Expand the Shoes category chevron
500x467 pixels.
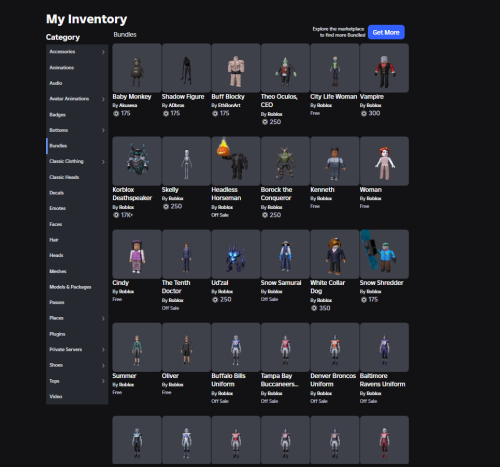pos(103,365)
